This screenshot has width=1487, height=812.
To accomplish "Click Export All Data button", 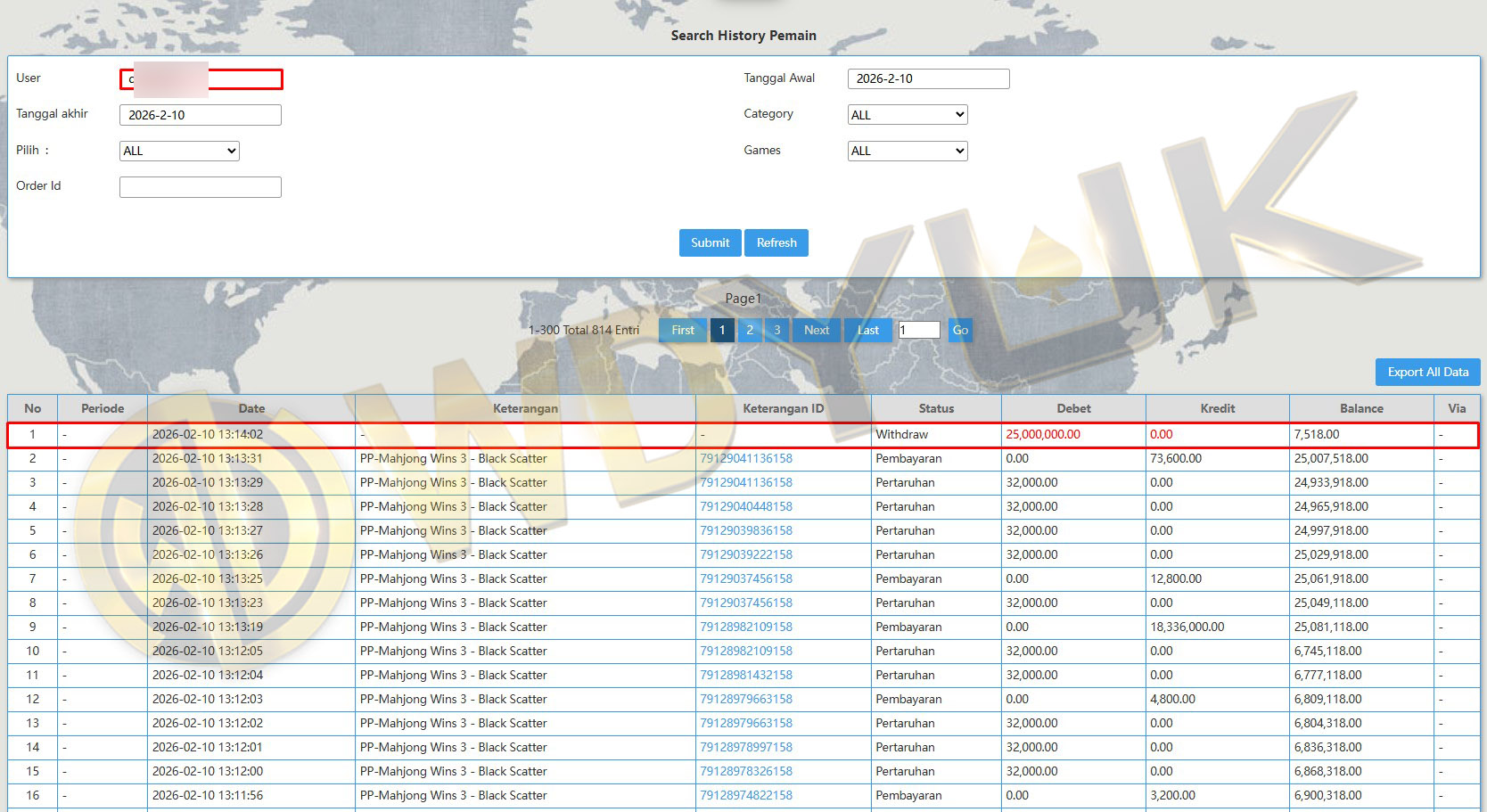I will coord(1427,372).
